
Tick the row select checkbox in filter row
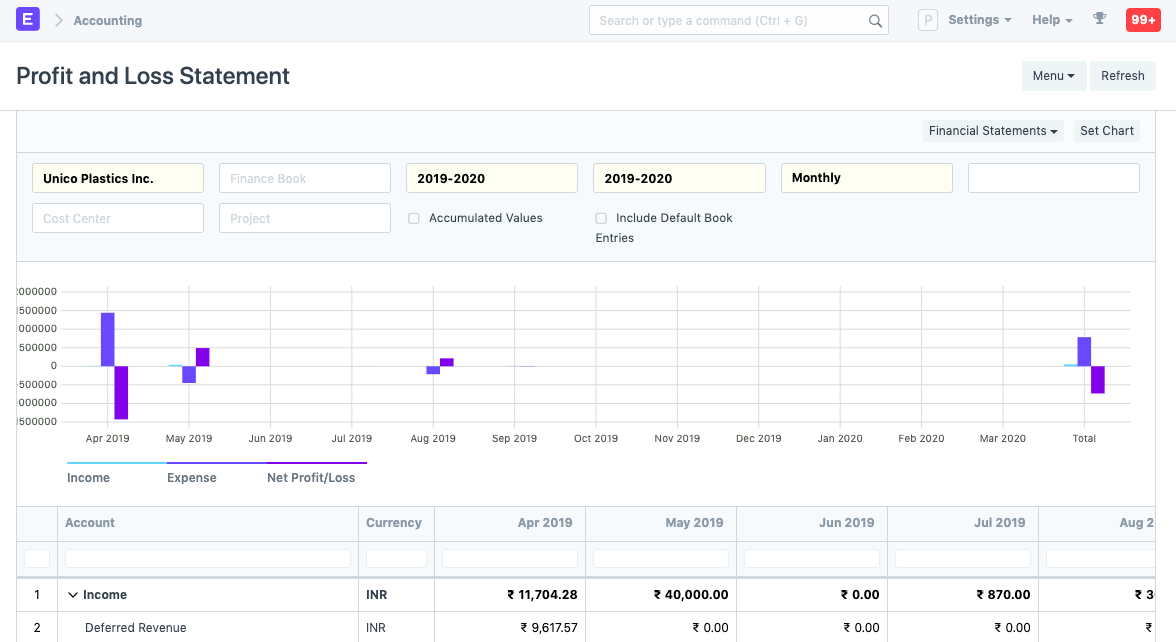[x=37, y=559]
